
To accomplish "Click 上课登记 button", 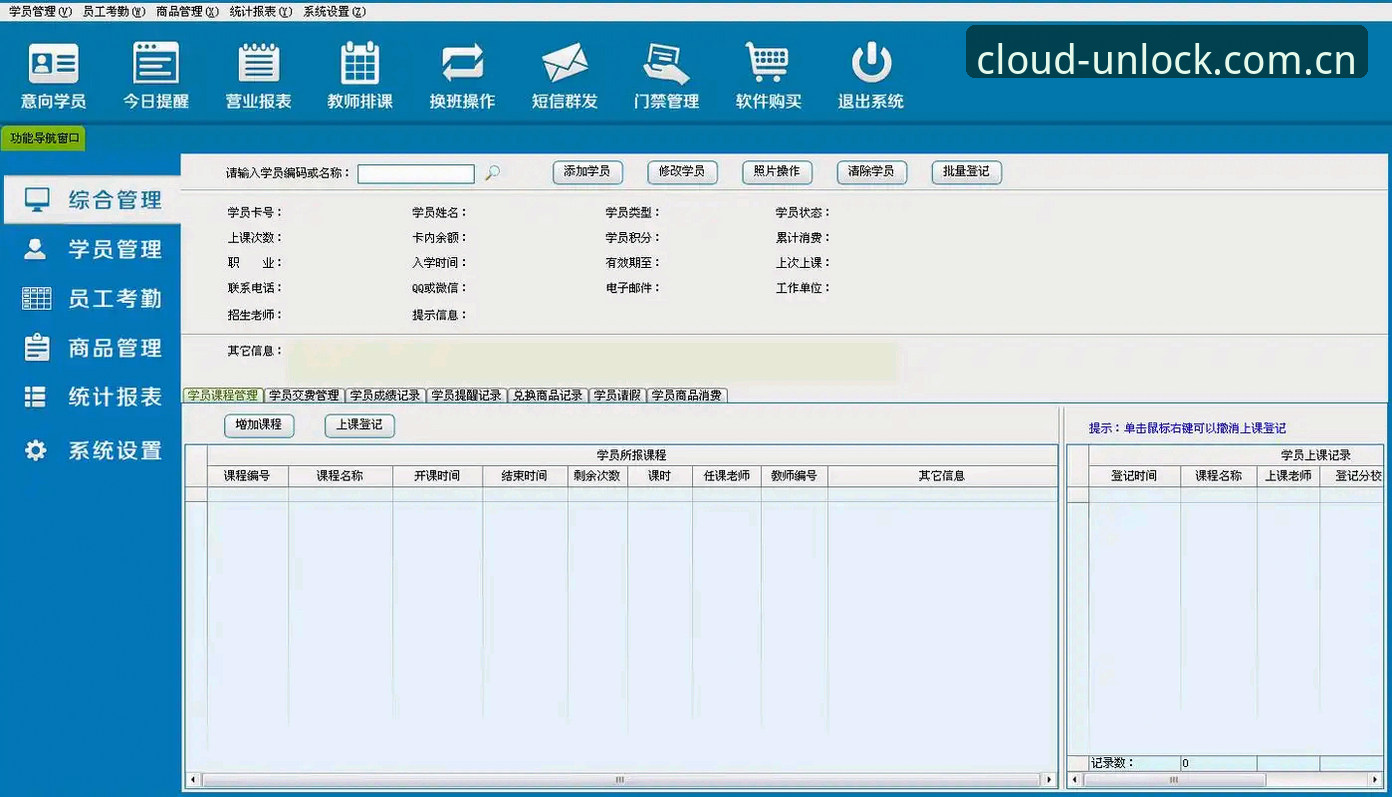I will tap(360, 425).
